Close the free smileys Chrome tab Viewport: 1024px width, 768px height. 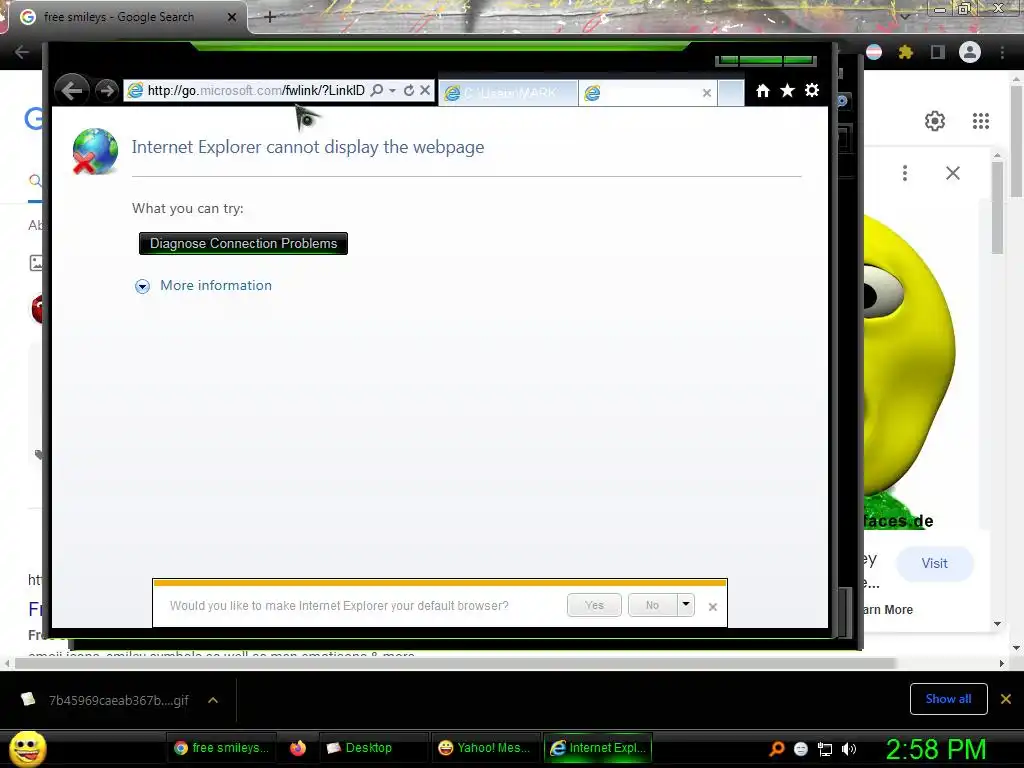232,17
